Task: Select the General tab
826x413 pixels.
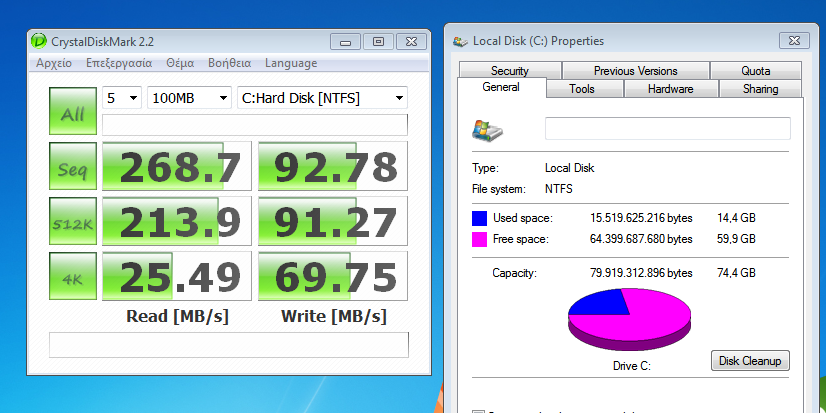Action: 501,87
